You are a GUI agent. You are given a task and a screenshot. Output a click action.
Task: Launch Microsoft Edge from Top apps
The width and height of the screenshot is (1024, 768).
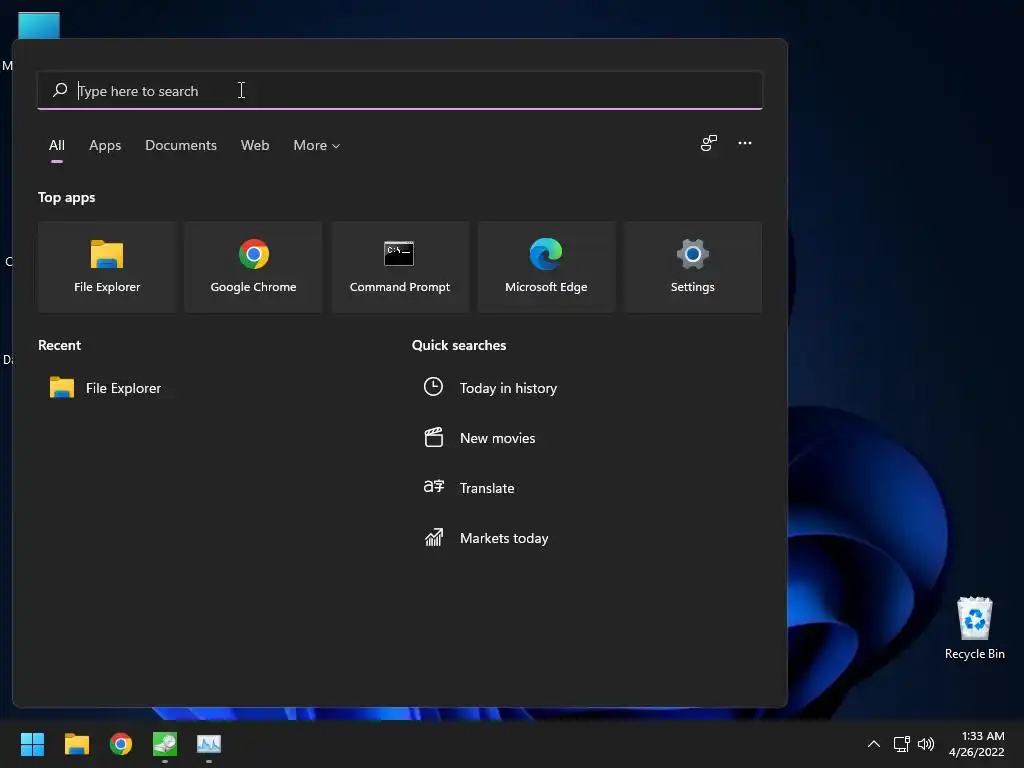[x=546, y=266]
